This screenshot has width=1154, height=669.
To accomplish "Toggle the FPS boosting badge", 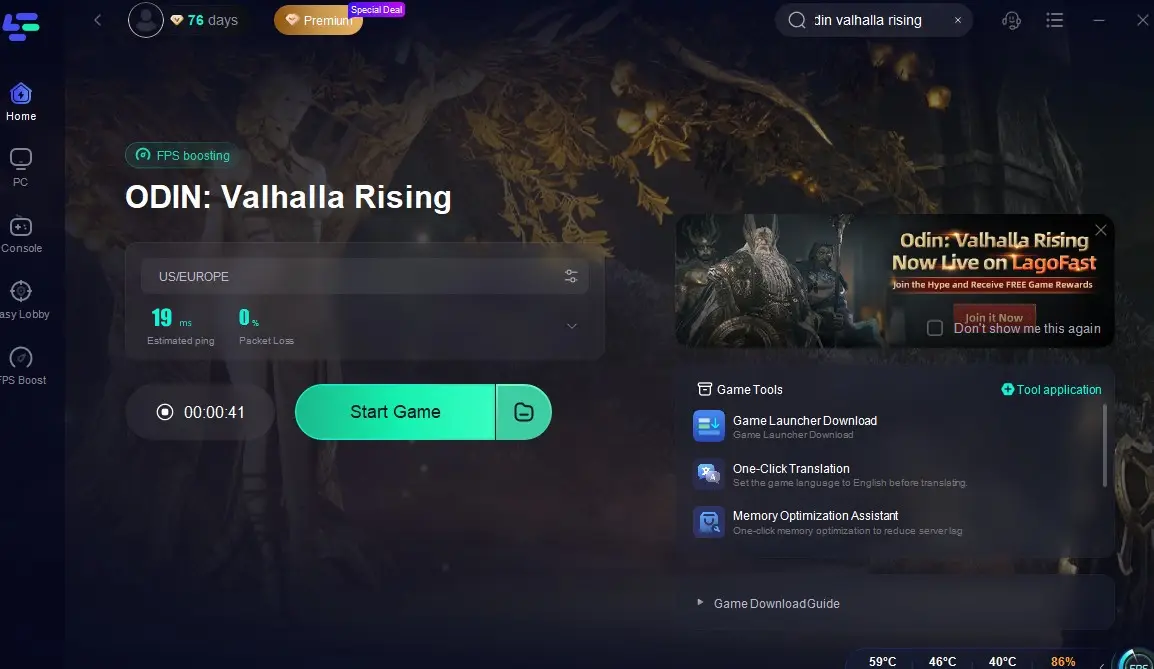I will [x=183, y=155].
